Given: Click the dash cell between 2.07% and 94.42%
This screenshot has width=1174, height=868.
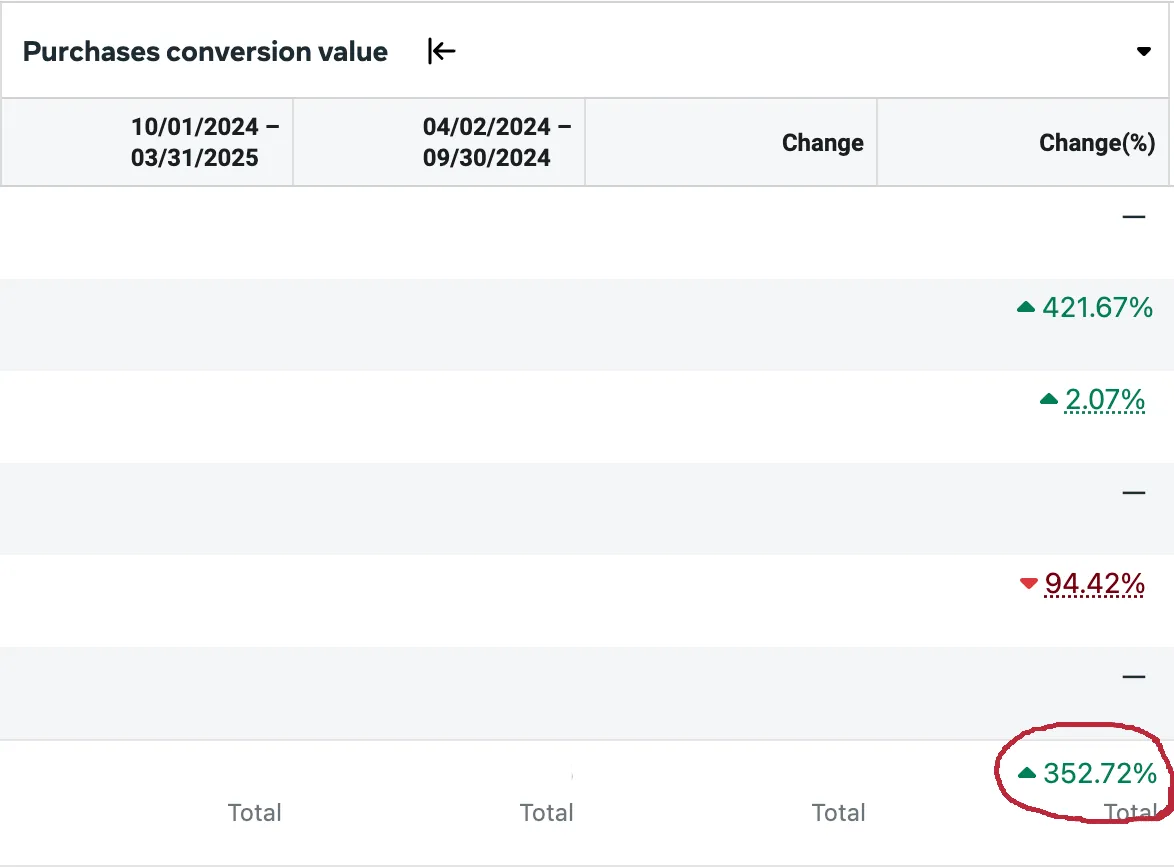Looking at the screenshot, I should (x=1133, y=492).
